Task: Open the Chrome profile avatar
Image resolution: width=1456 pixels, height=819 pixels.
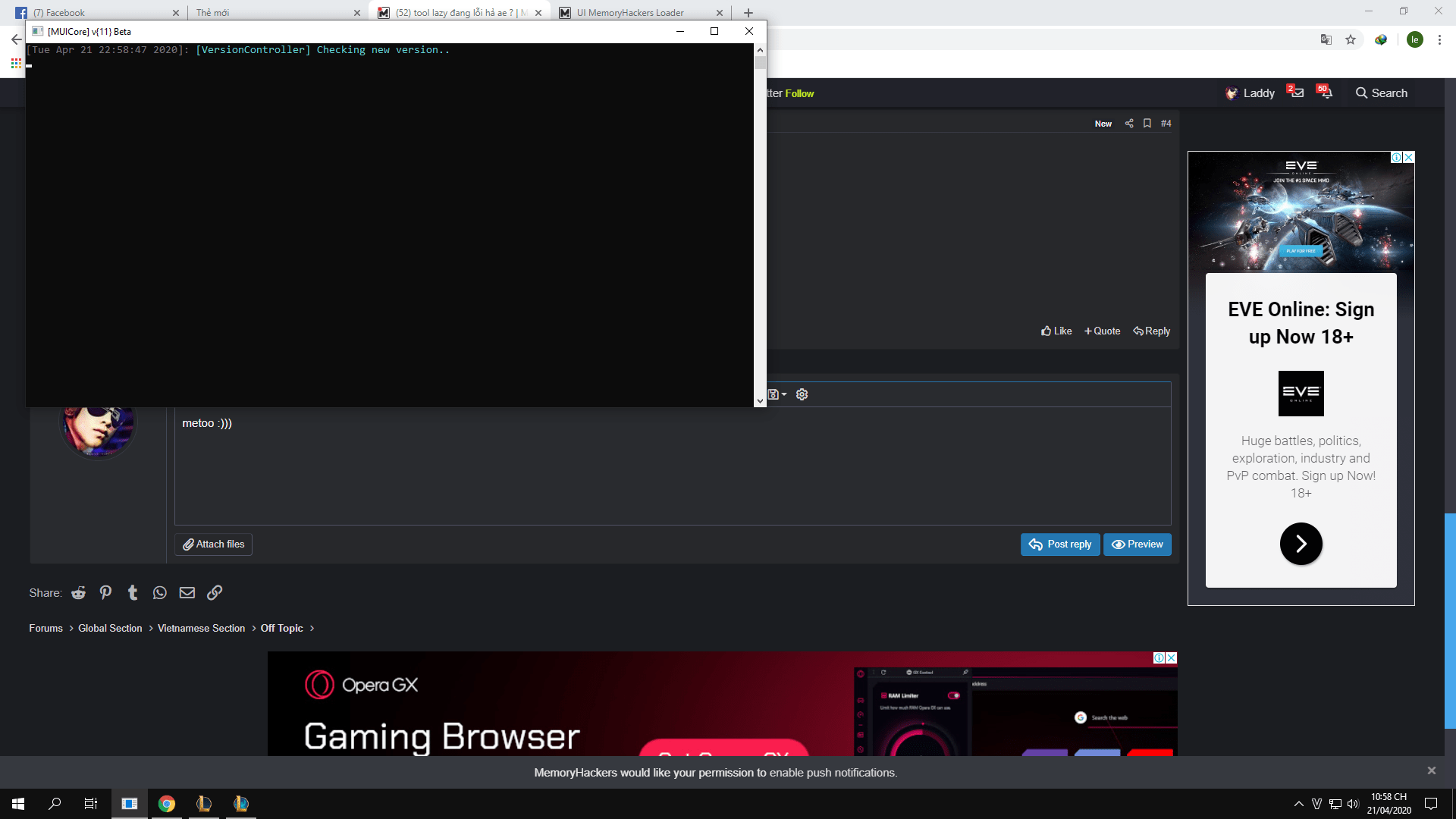Action: [x=1414, y=39]
